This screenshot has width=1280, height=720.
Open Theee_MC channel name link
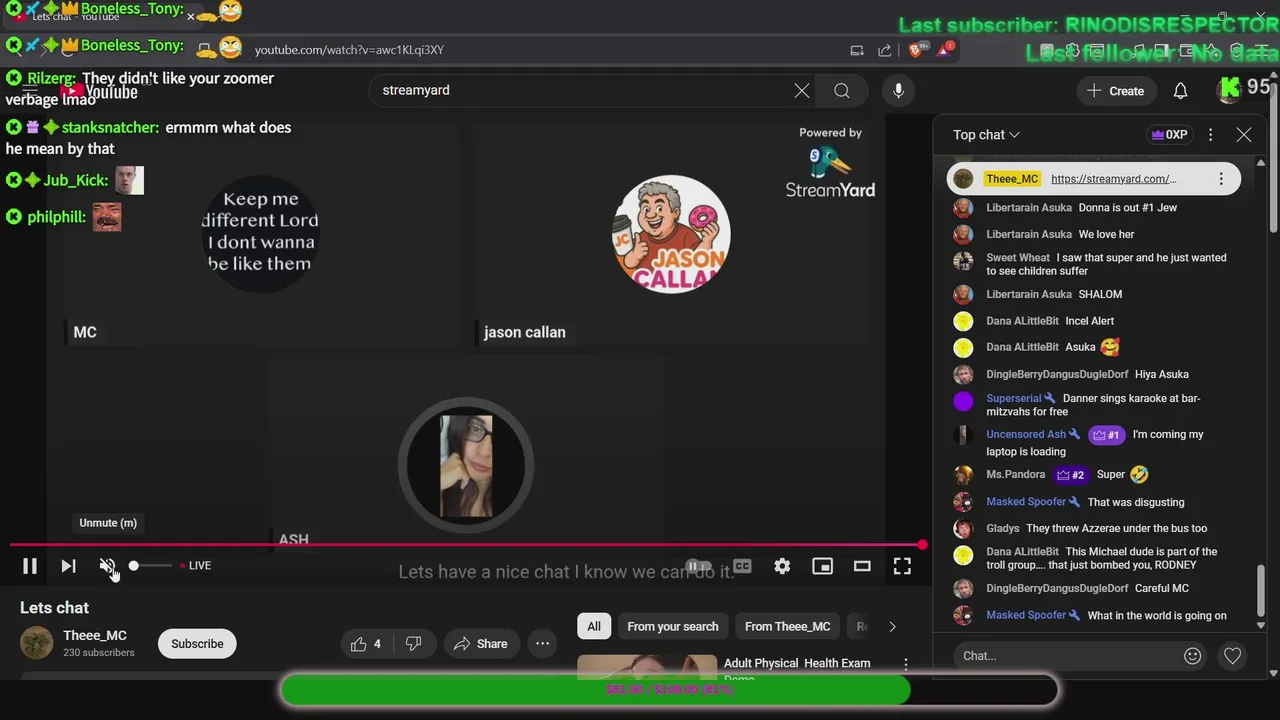pyautogui.click(x=95, y=636)
